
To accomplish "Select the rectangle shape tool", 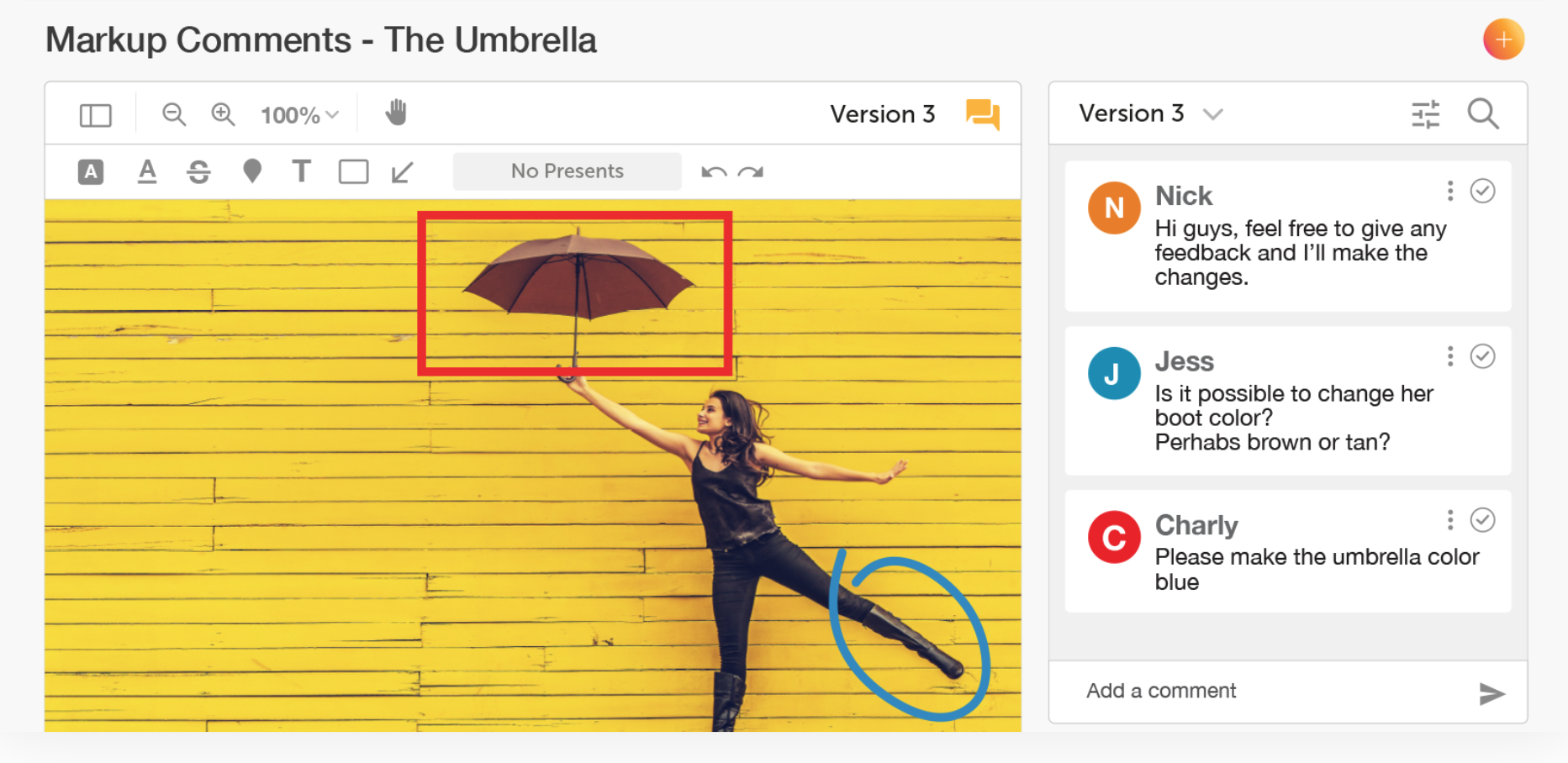I will (x=353, y=171).
